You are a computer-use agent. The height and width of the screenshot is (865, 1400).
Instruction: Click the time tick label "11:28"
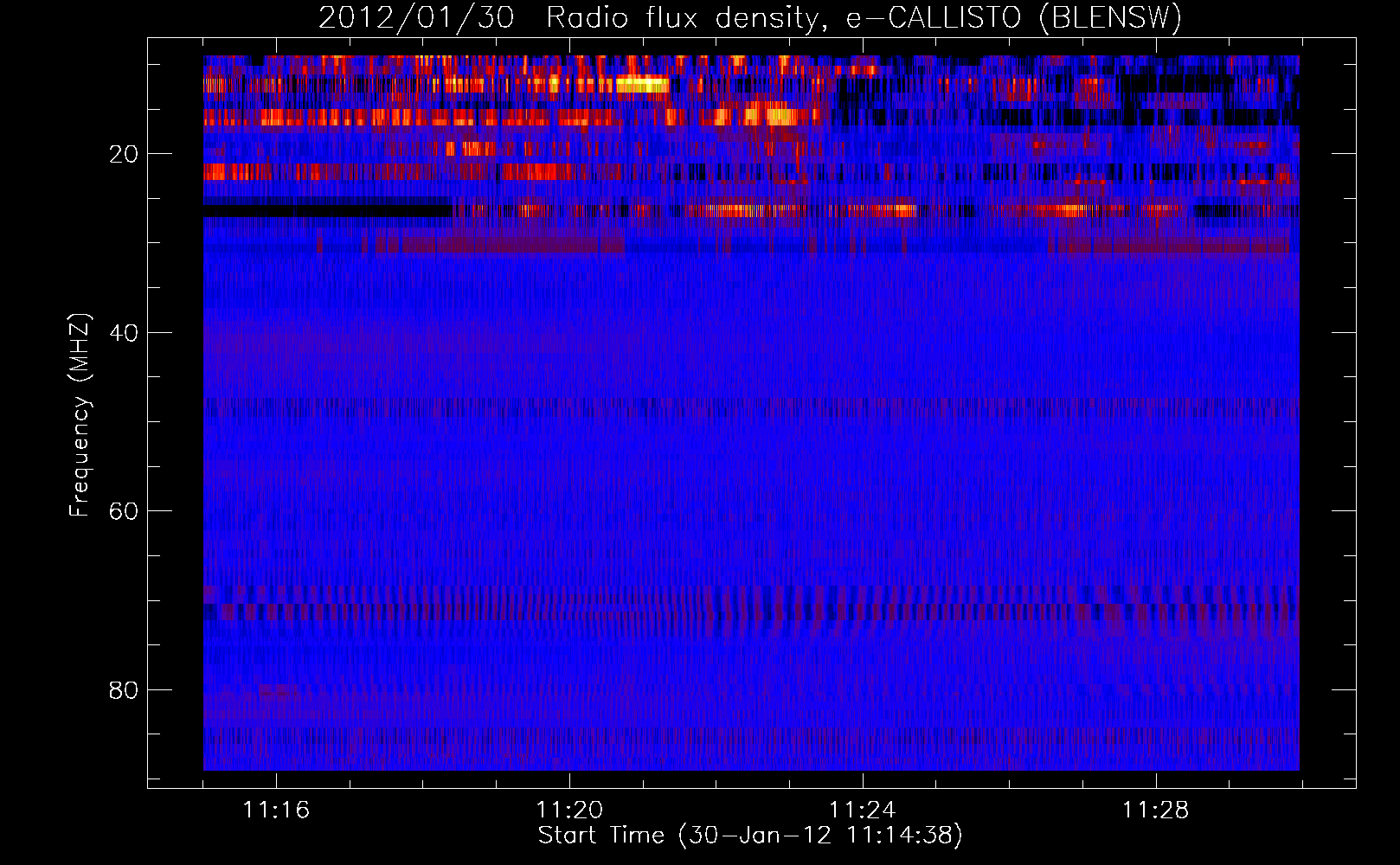(1156, 811)
